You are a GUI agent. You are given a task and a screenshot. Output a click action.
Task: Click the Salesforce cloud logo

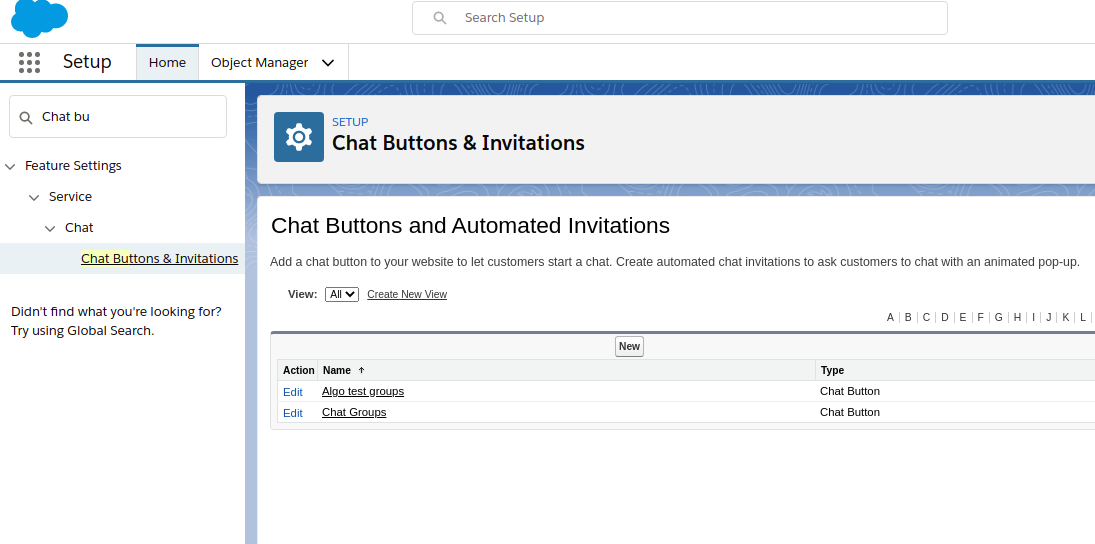(x=39, y=17)
